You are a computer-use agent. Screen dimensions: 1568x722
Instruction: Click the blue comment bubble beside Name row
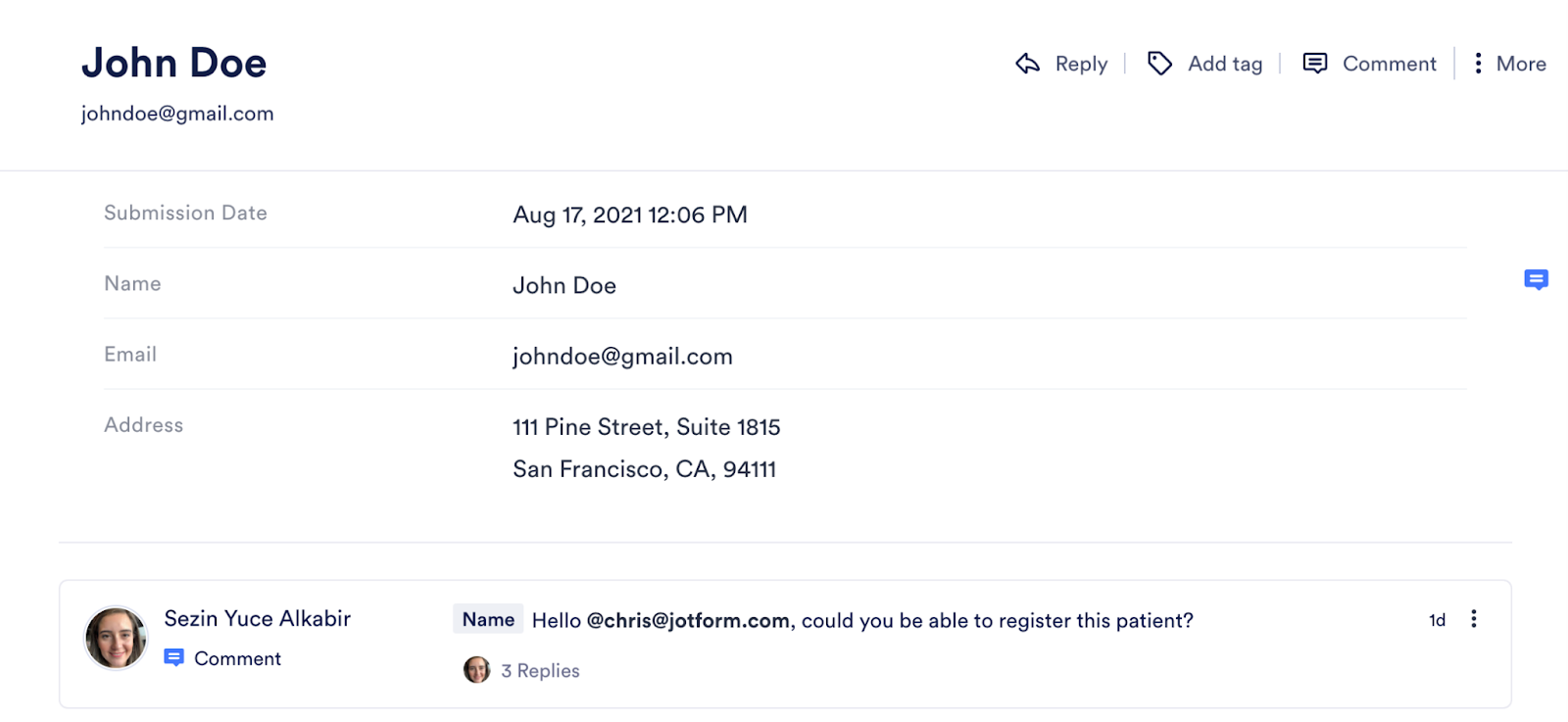point(1536,280)
